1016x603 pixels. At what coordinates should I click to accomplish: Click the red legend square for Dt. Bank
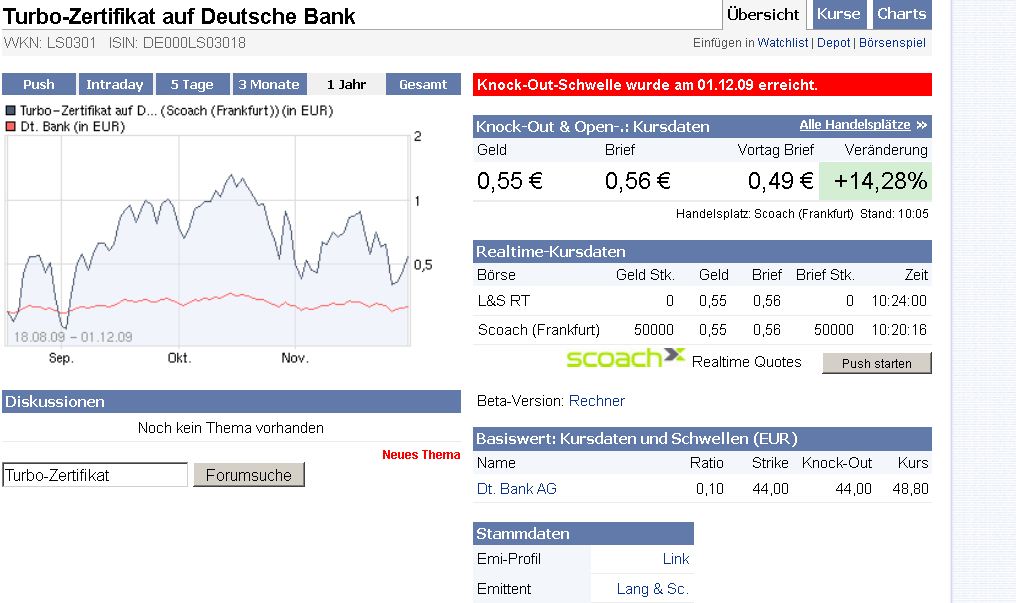coord(9,127)
